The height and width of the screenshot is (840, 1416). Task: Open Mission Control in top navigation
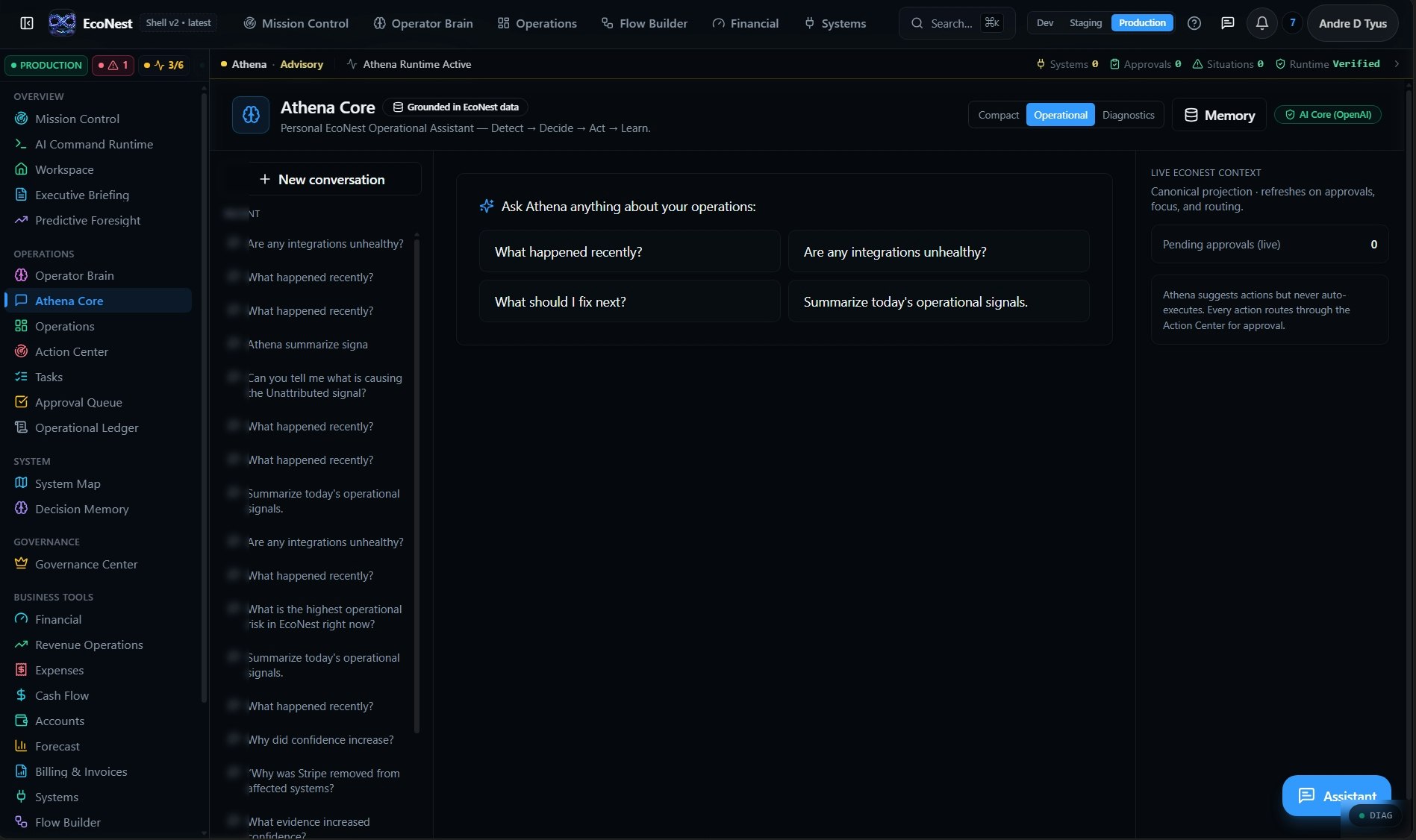296,23
